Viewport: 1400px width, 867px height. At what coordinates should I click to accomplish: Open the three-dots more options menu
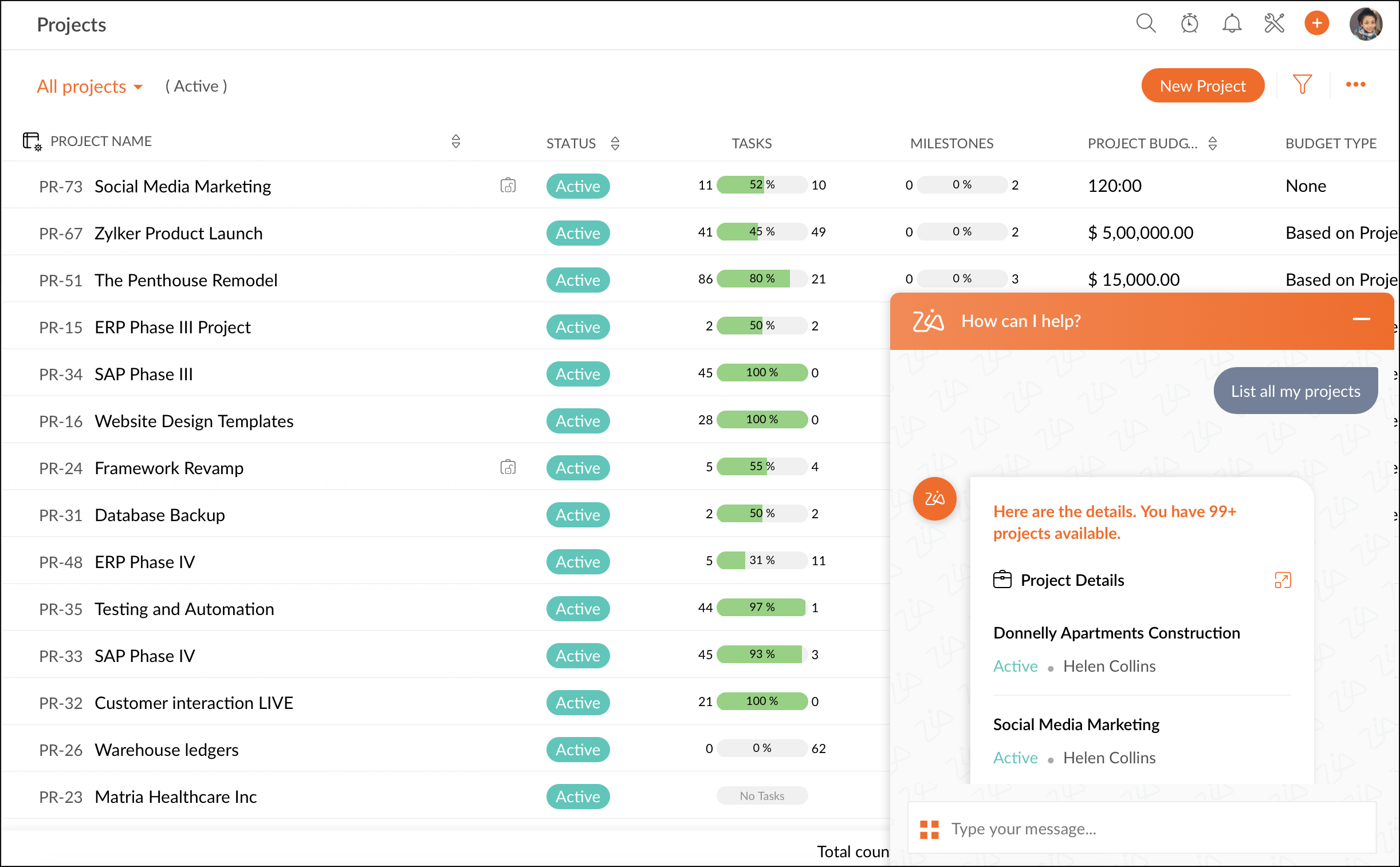pos(1355,85)
